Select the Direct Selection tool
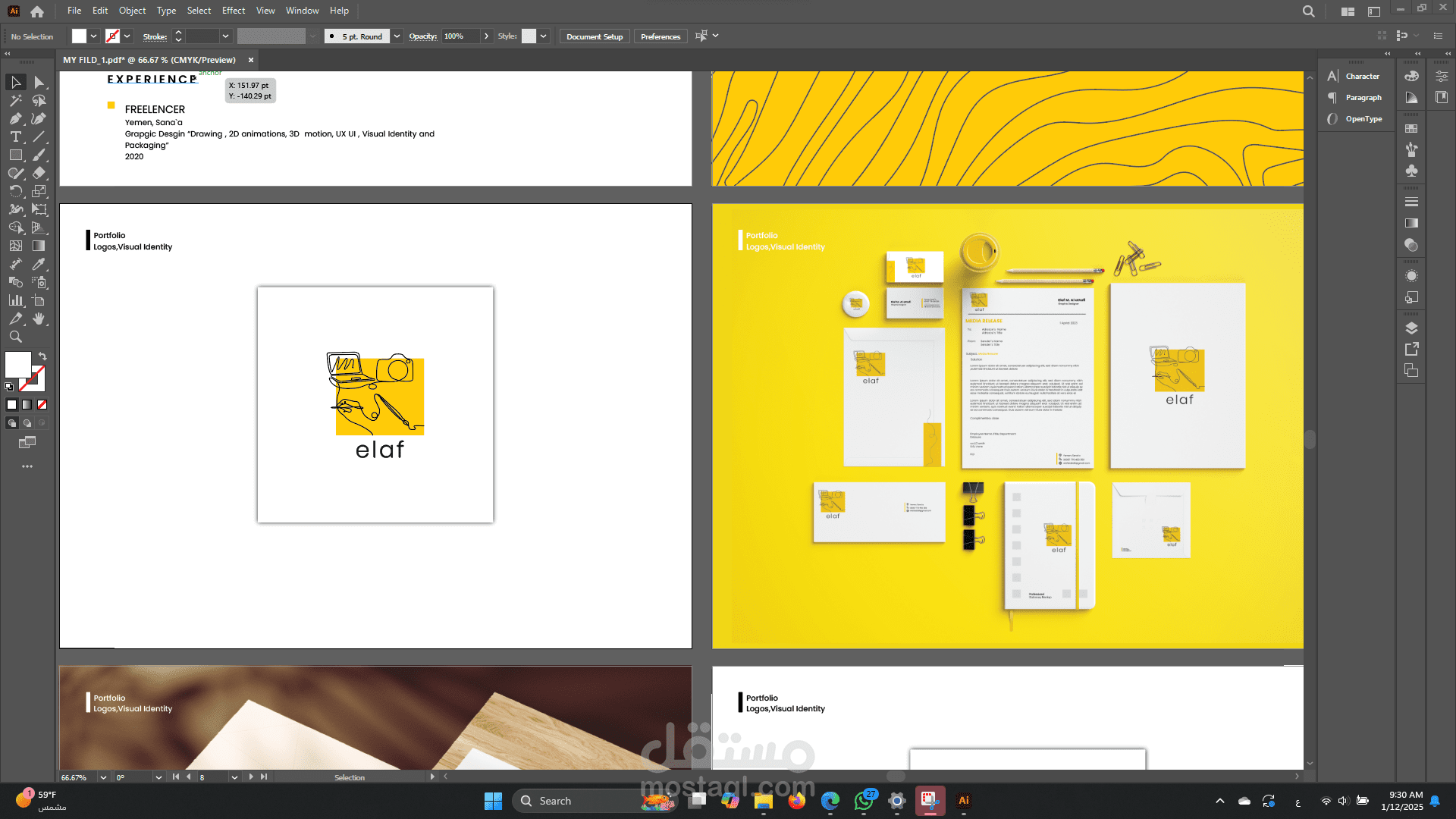The height and width of the screenshot is (819, 1456). click(x=39, y=82)
